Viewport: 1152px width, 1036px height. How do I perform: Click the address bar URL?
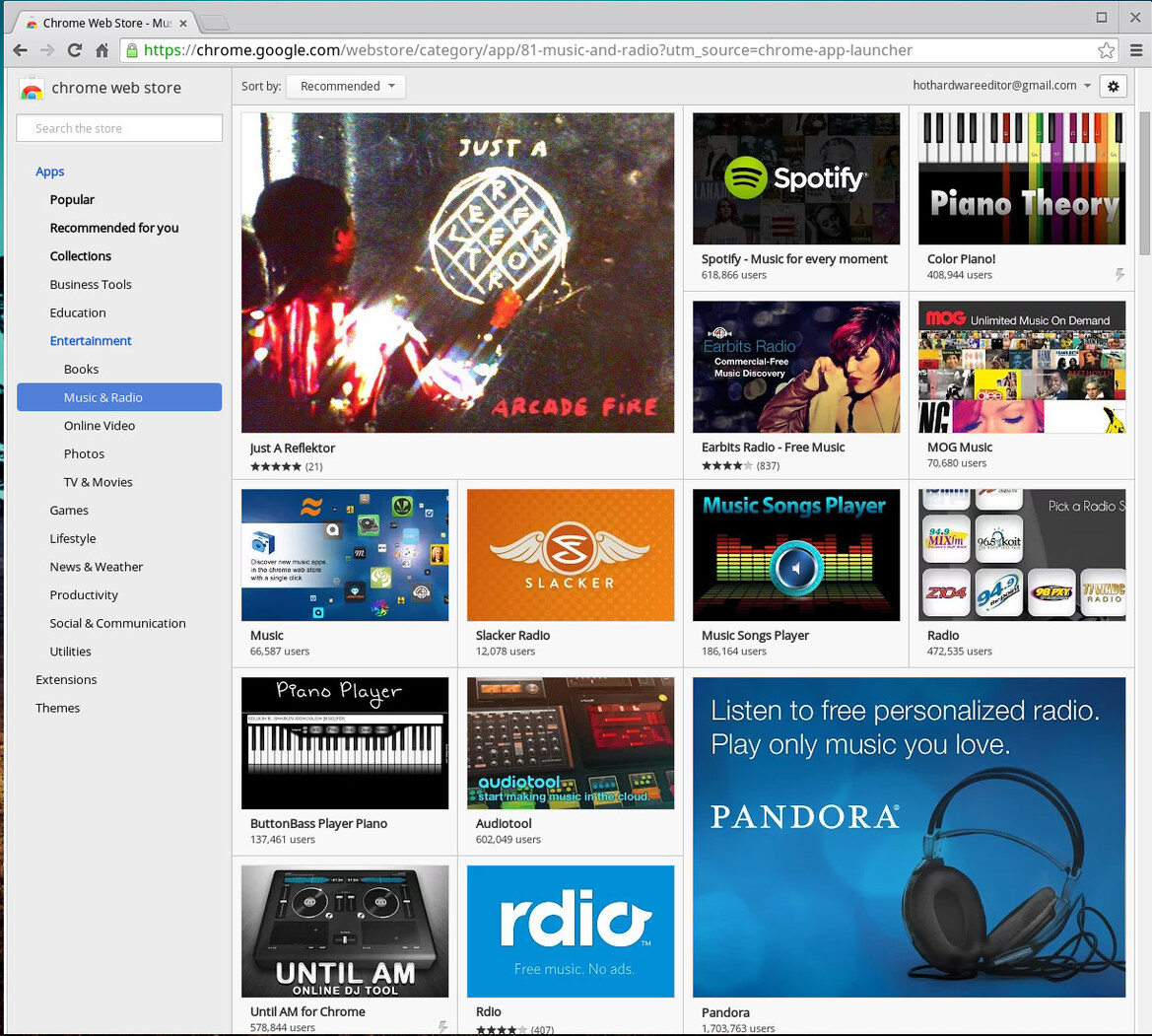coord(527,50)
